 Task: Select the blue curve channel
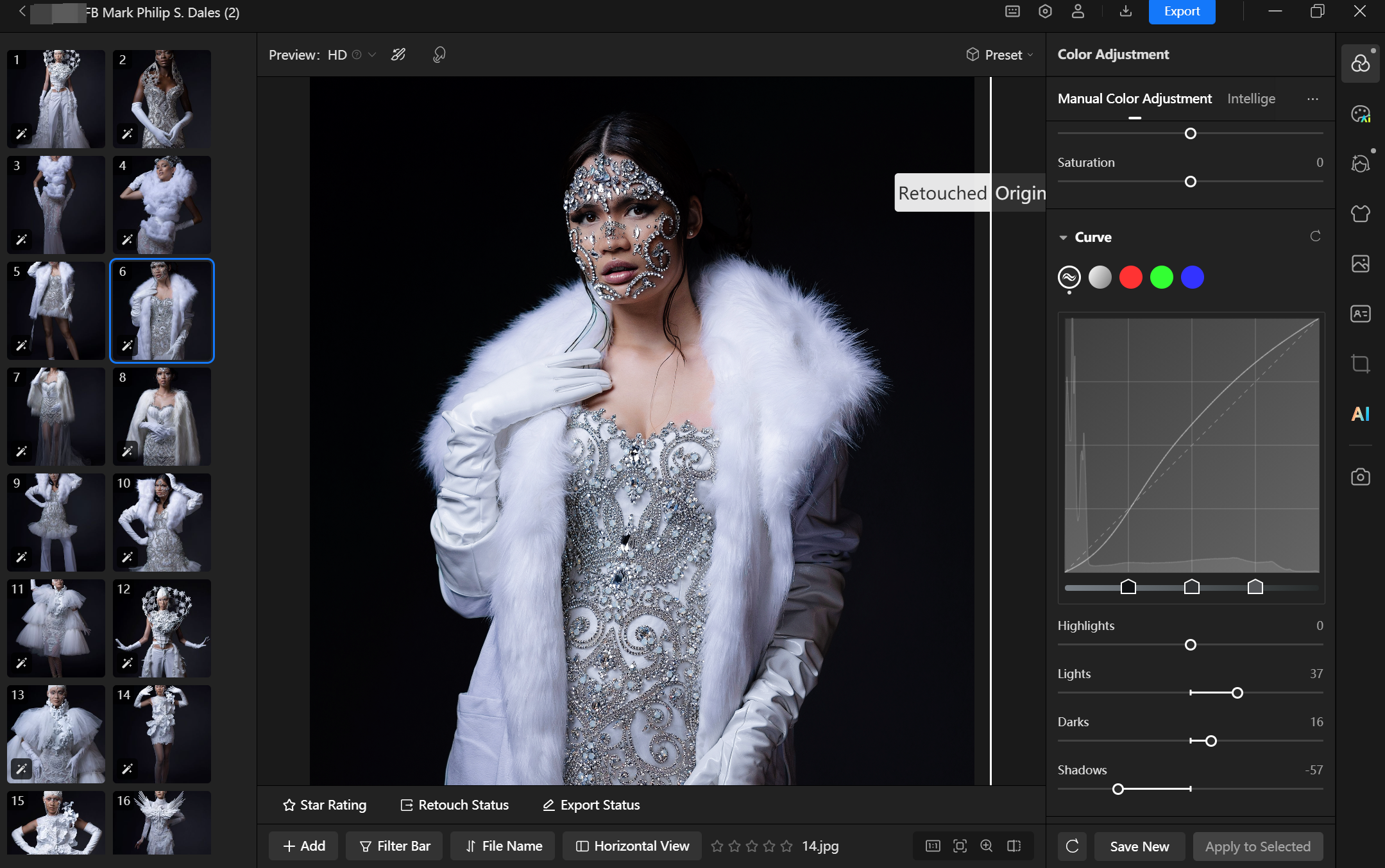coord(1192,277)
